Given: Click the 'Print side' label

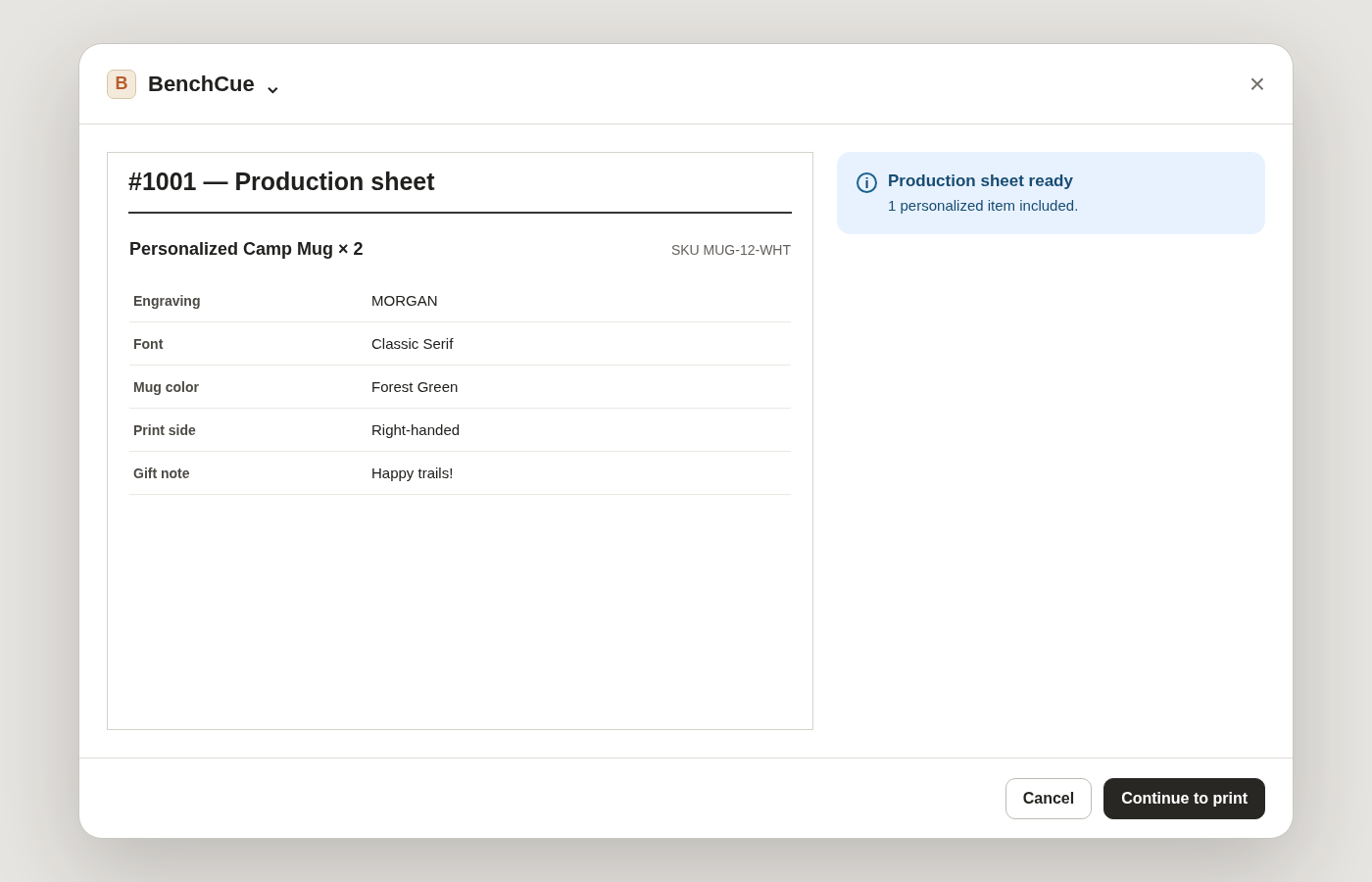Looking at the screenshot, I should [x=165, y=430].
